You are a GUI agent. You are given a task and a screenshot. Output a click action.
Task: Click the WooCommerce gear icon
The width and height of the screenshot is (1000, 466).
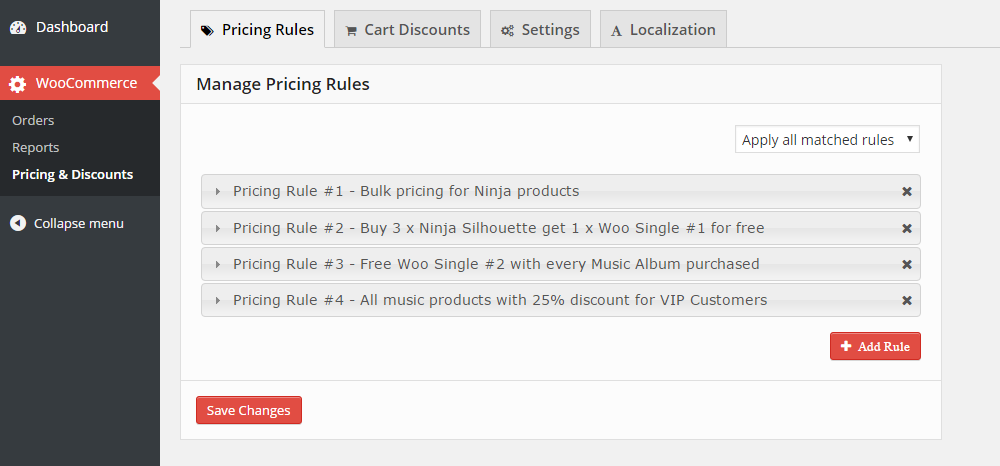point(18,84)
